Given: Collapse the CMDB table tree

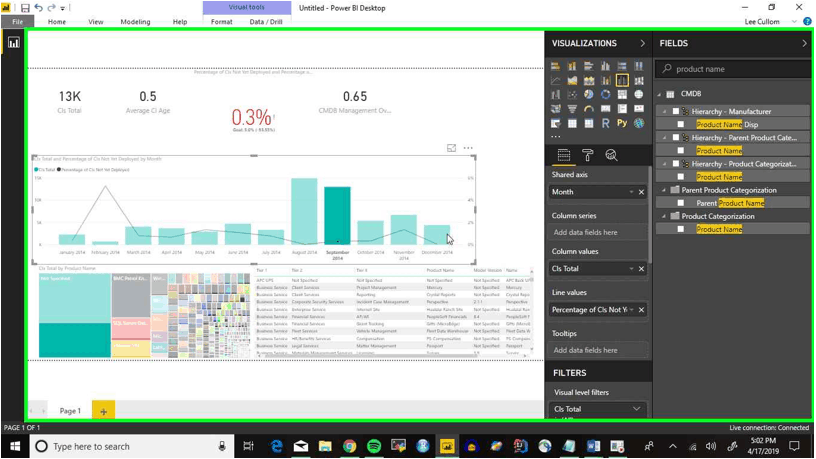Looking at the screenshot, I should 659,94.
